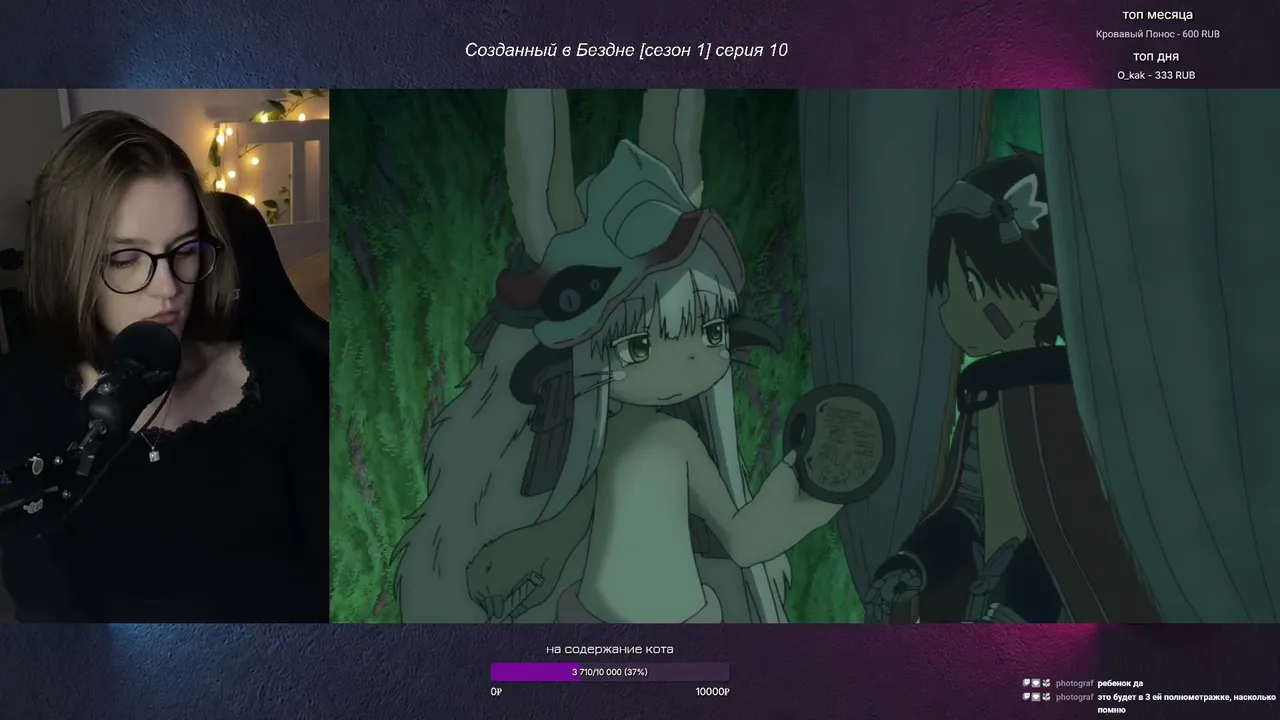Image resolution: width=1280 pixels, height=720 pixels.
Task: Click the streamer webcam feed
Action: [164, 356]
